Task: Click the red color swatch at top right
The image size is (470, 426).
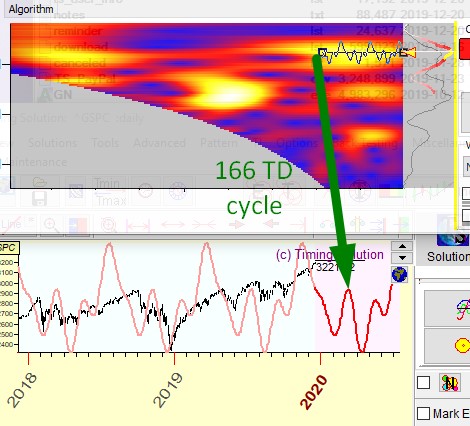Action: click(464, 49)
